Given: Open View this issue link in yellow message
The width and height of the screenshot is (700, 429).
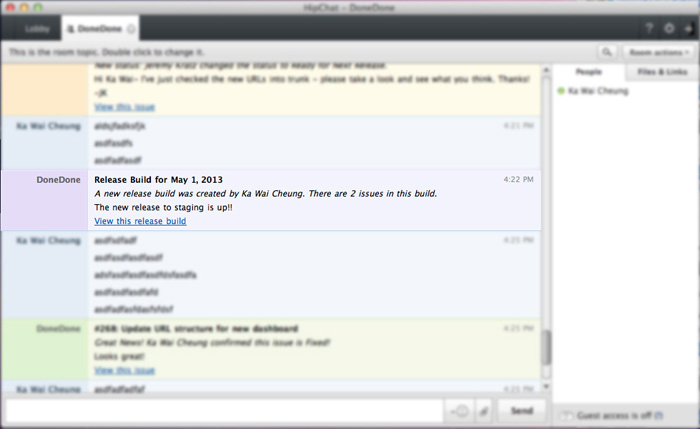Looking at the screenshot, I should pos(125,107).
